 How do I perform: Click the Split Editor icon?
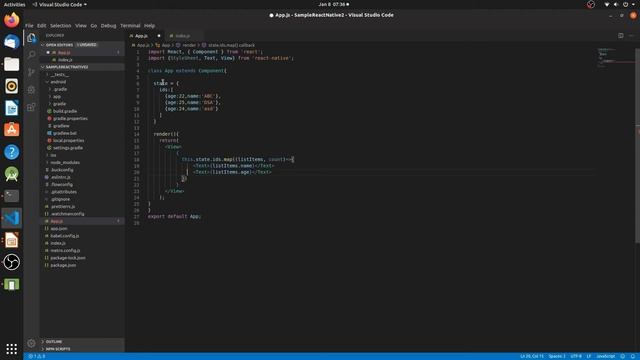tap(620, 36)
